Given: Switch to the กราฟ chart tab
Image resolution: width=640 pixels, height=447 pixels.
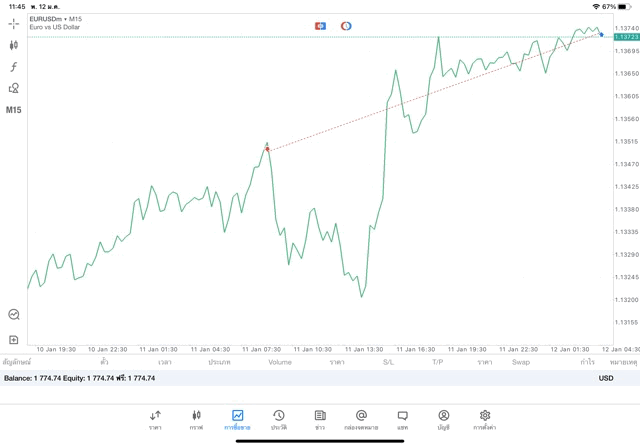Looking at the screenshot, I should point(196,419).
